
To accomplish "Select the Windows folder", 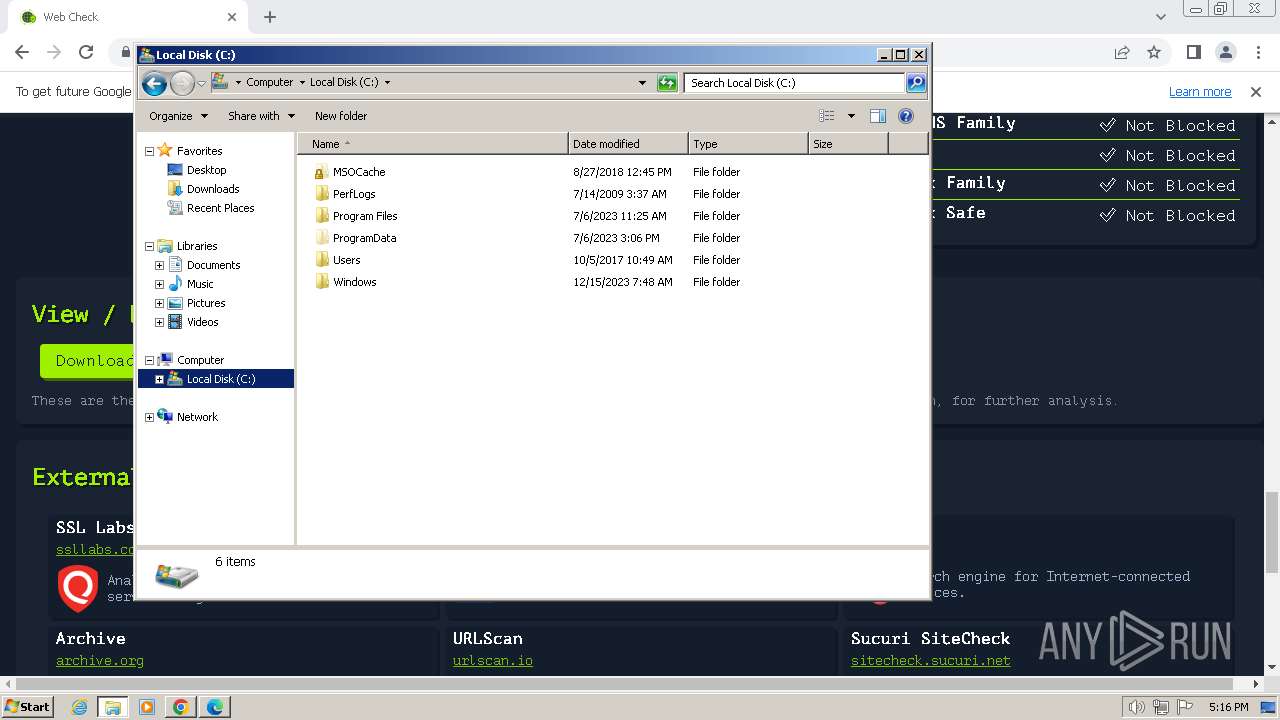I will coord(354,282).
